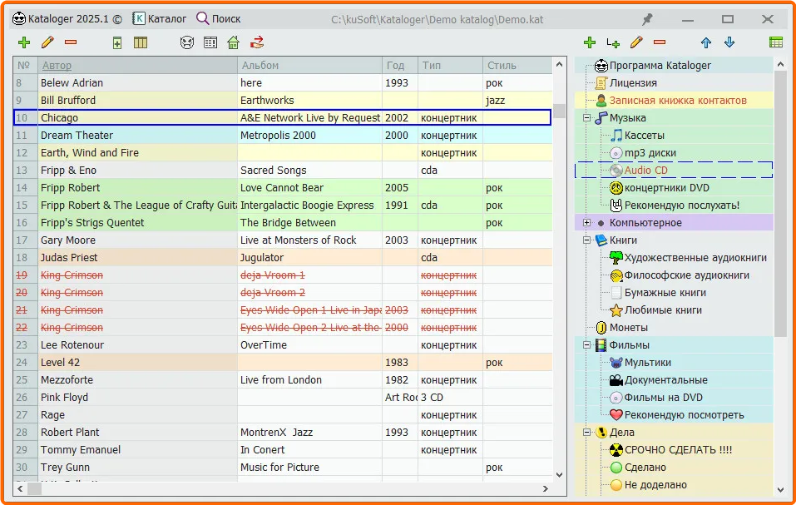Open the Поиск search menu

pyautogui.click(x=219, y=19)
